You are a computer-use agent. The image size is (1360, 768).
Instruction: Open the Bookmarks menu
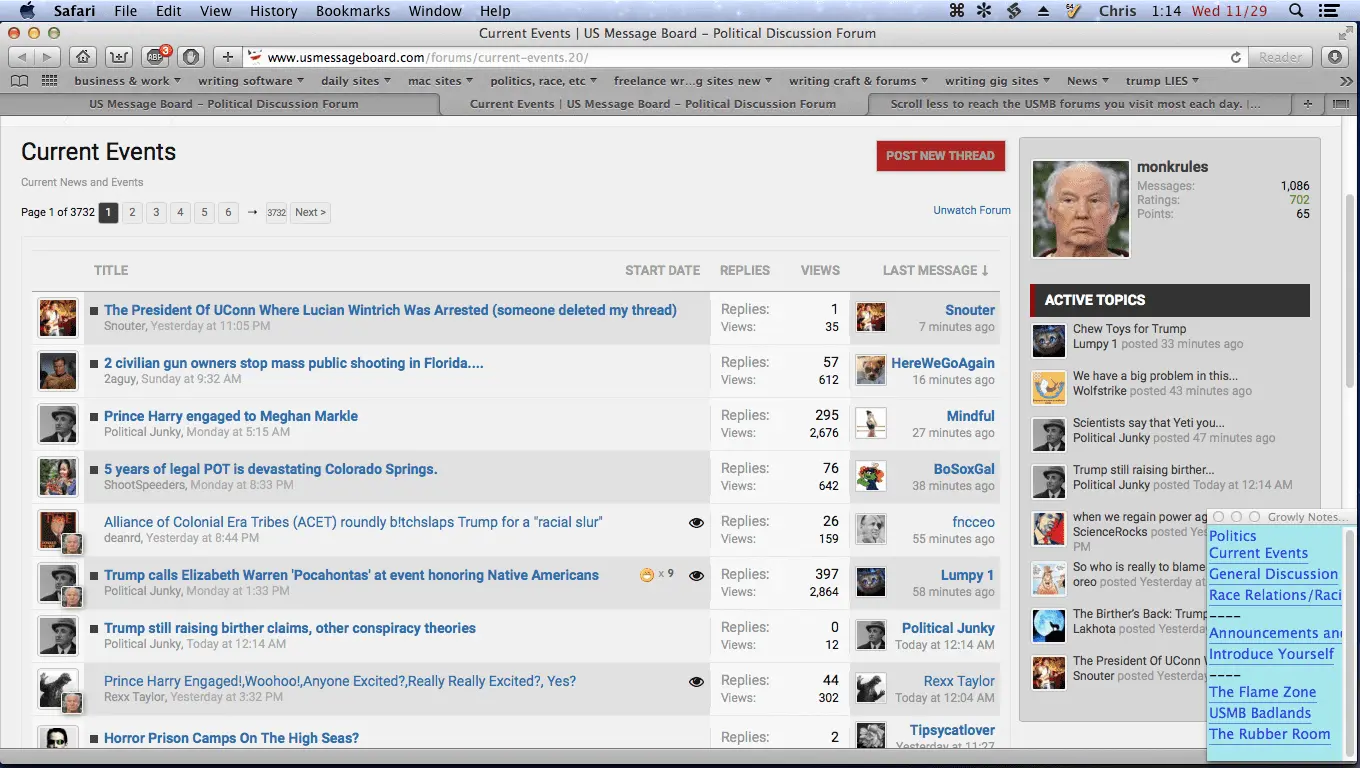click(x=352, y=11)
